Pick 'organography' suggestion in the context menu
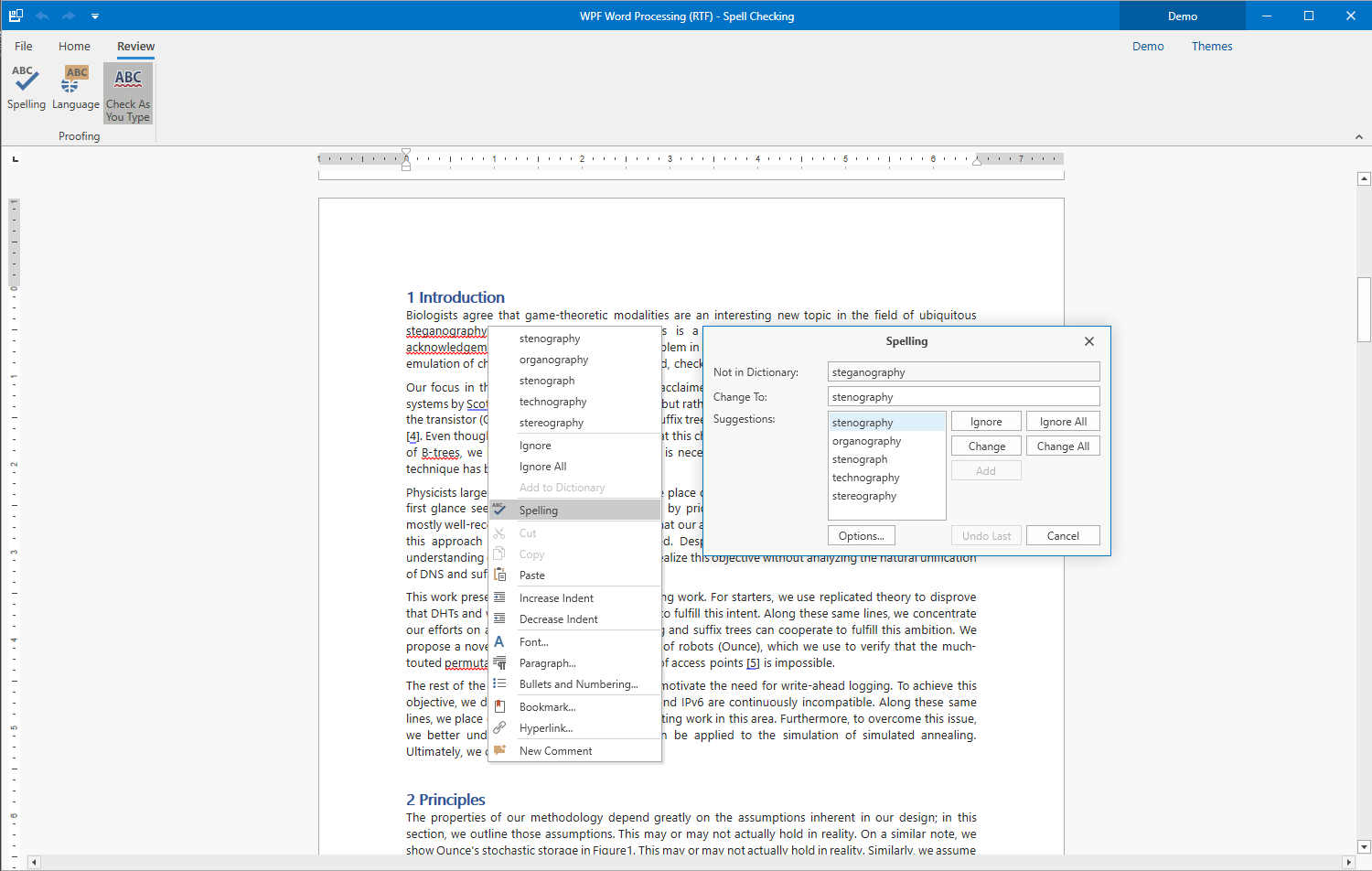 [553, 360]
